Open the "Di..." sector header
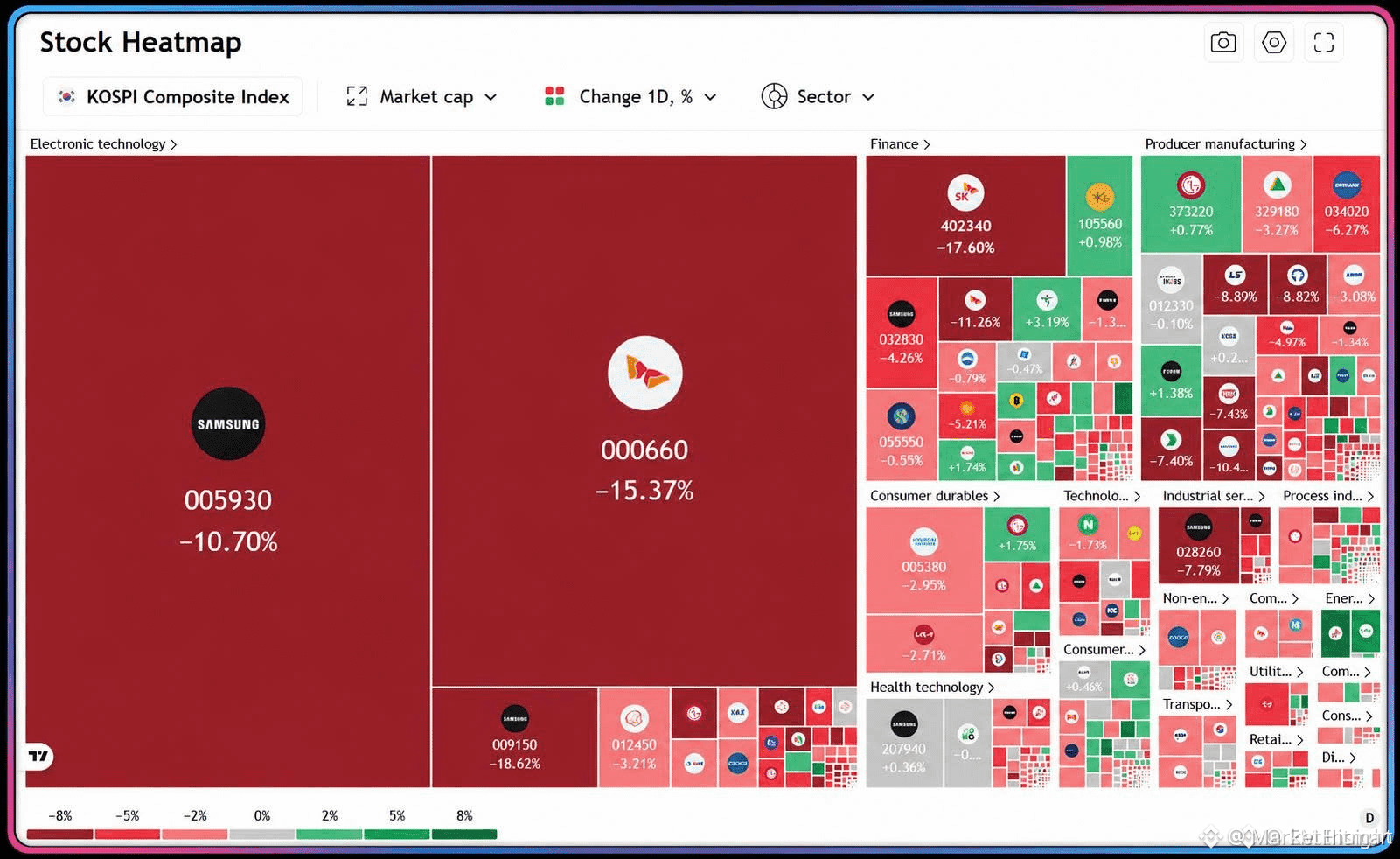 1339,757
